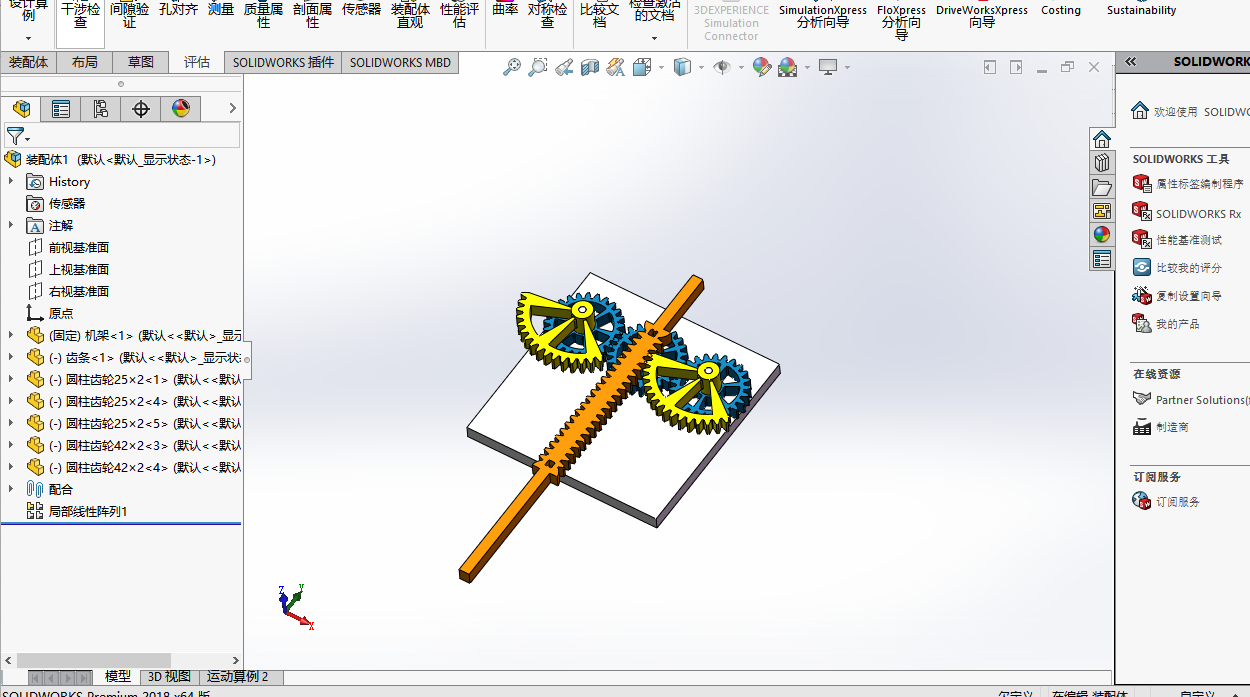Click the Apply Scene icon
This screenshot has height=697, width=1250.
tap(788, 67)
